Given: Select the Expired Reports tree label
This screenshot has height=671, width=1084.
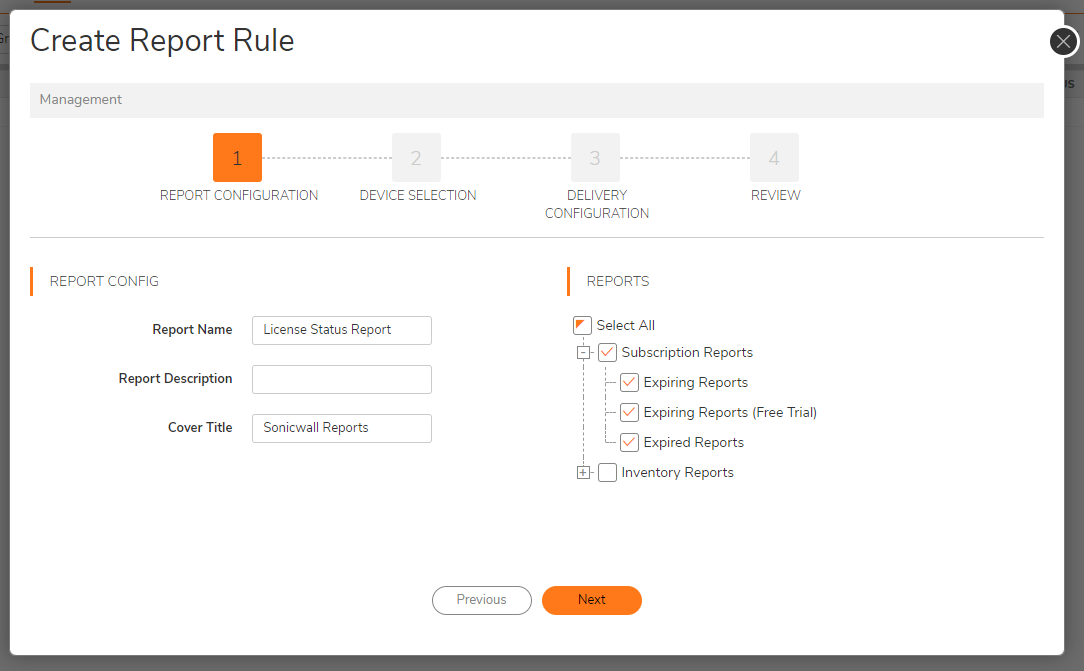Looking at the screenshot, I should tap(694, 442).
